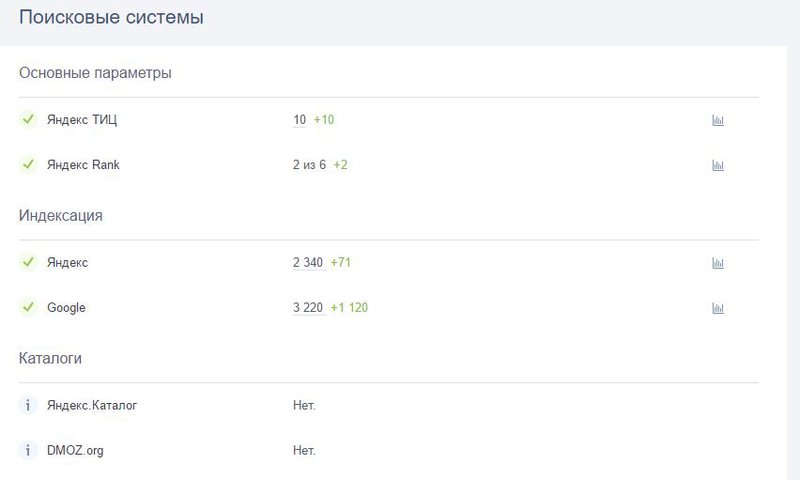Click the green checkmark beside Google
Image resolution: width=800 pixels, height=480 pixels.
pyautogui.click(x=28, y=308)
